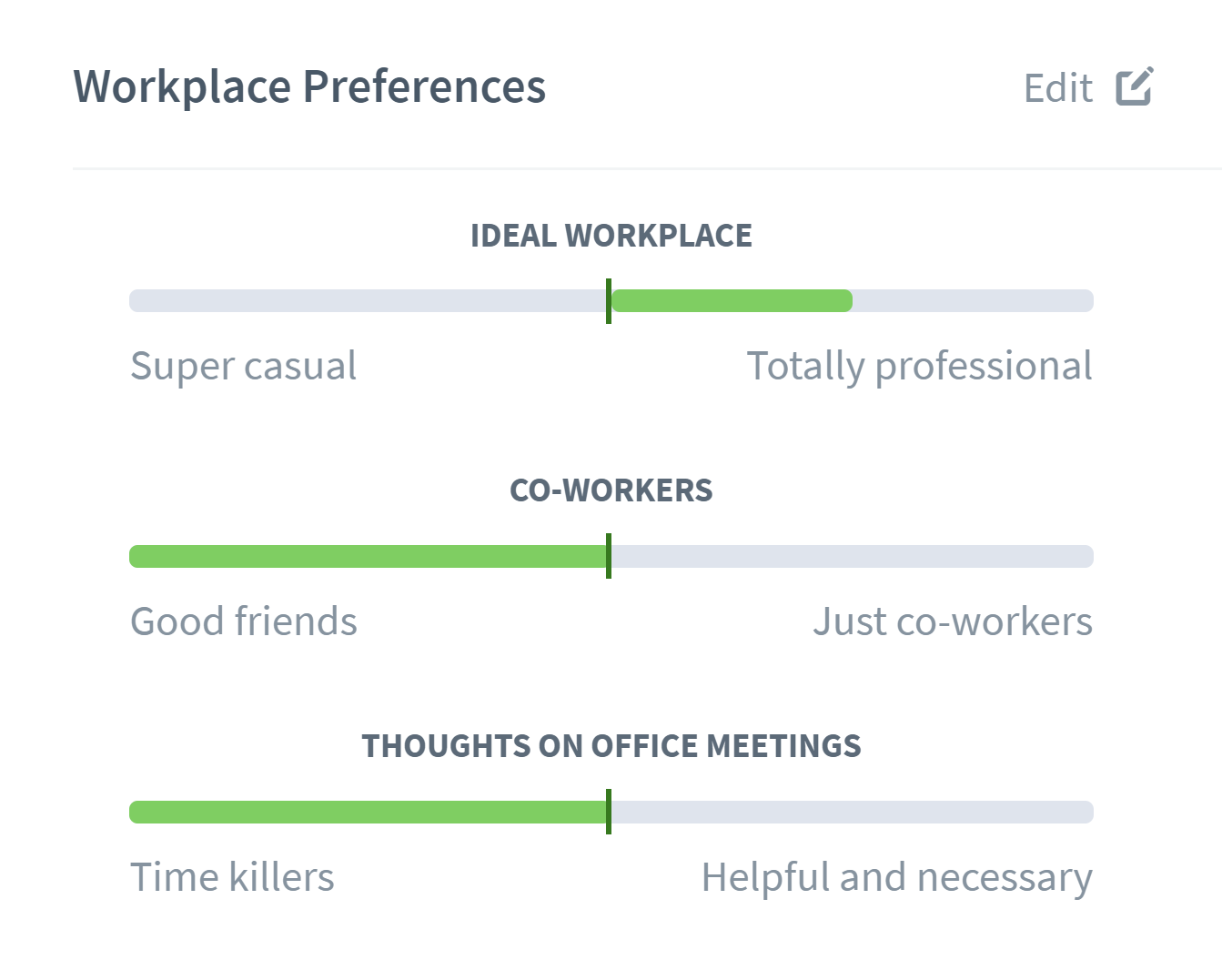Click the Good friends label
Screen dimensions: 1222x980
coord(244,621)
